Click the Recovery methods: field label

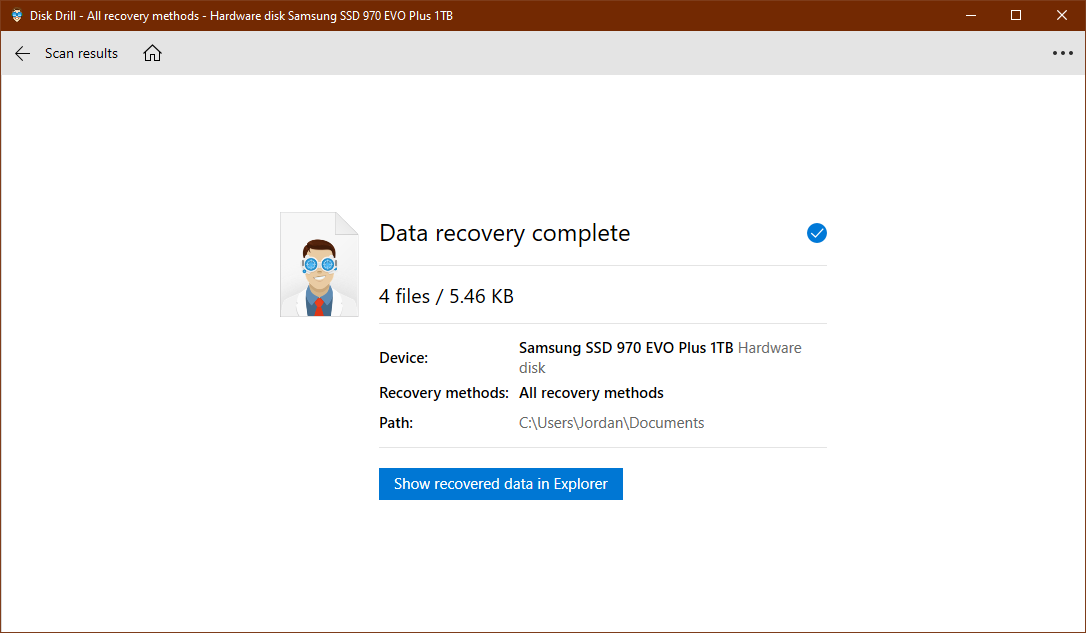pyautogui.click(x=443, y=392)
